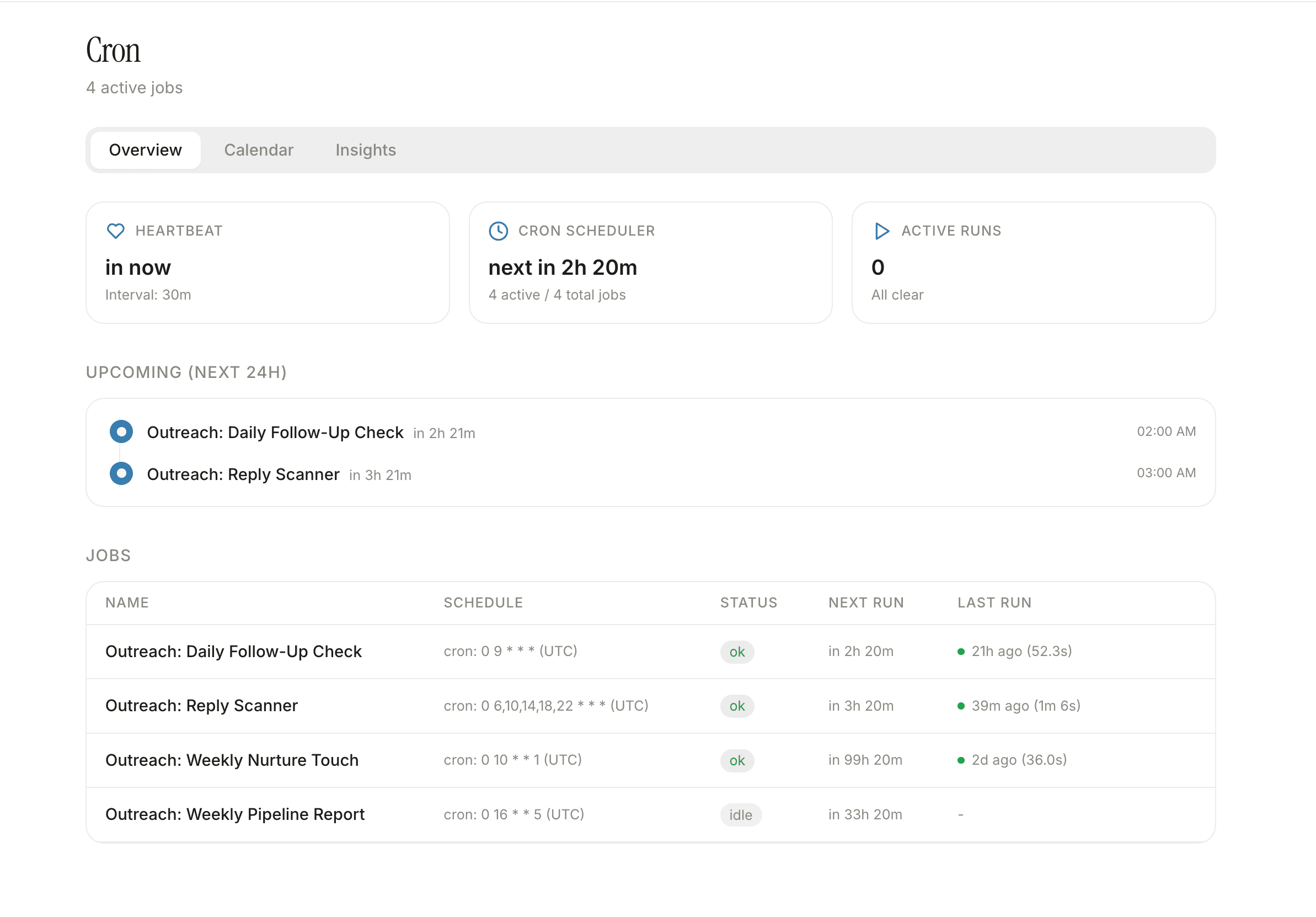Click the Schedule column header
This screenshot has width=1316, height=917.
coord(483,603)
